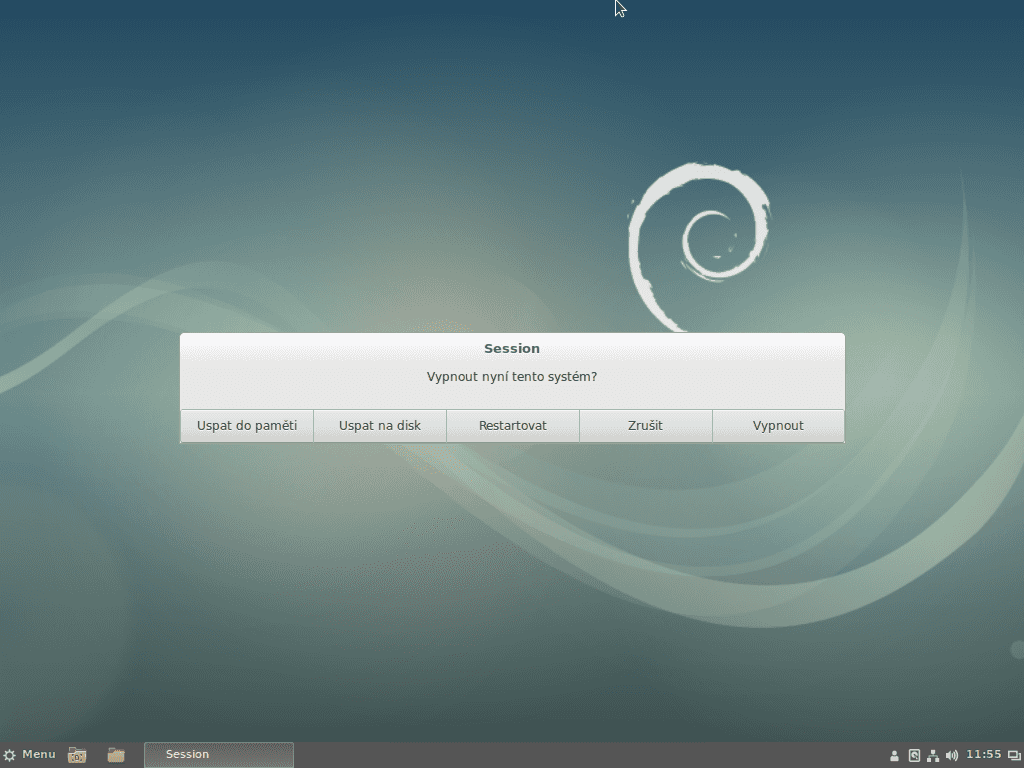1024x768 pixels.
Task: Cancel the dialog with Zrušit
Action: [645, 426]
